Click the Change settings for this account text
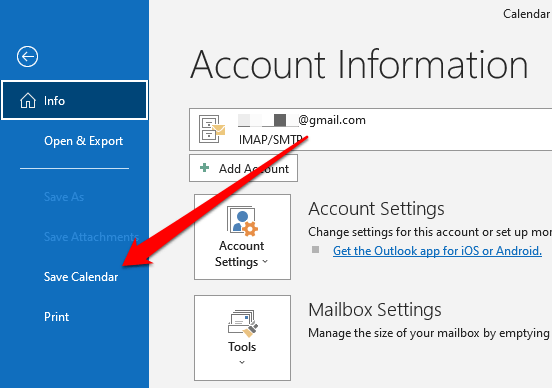Screen dimensions: 552x388 [430, 232]
